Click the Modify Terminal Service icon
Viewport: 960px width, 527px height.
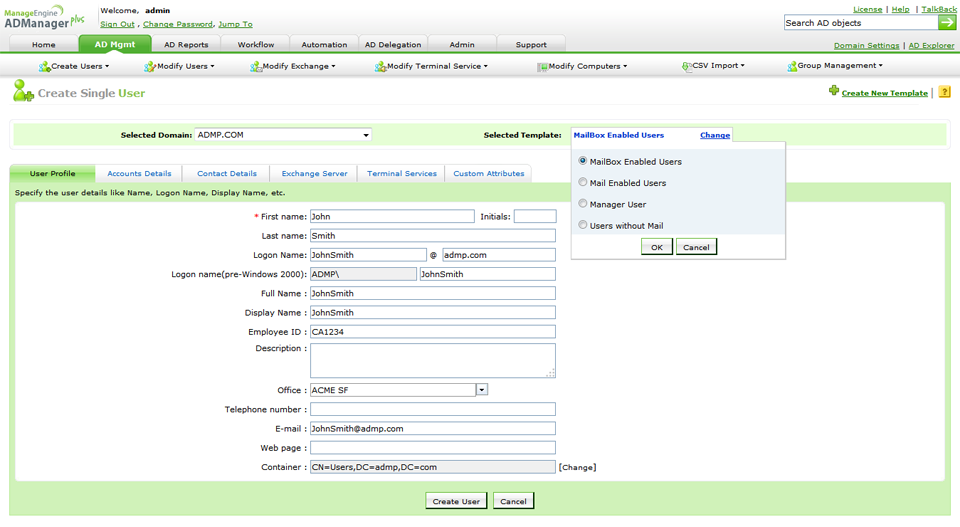click(380, 67)
